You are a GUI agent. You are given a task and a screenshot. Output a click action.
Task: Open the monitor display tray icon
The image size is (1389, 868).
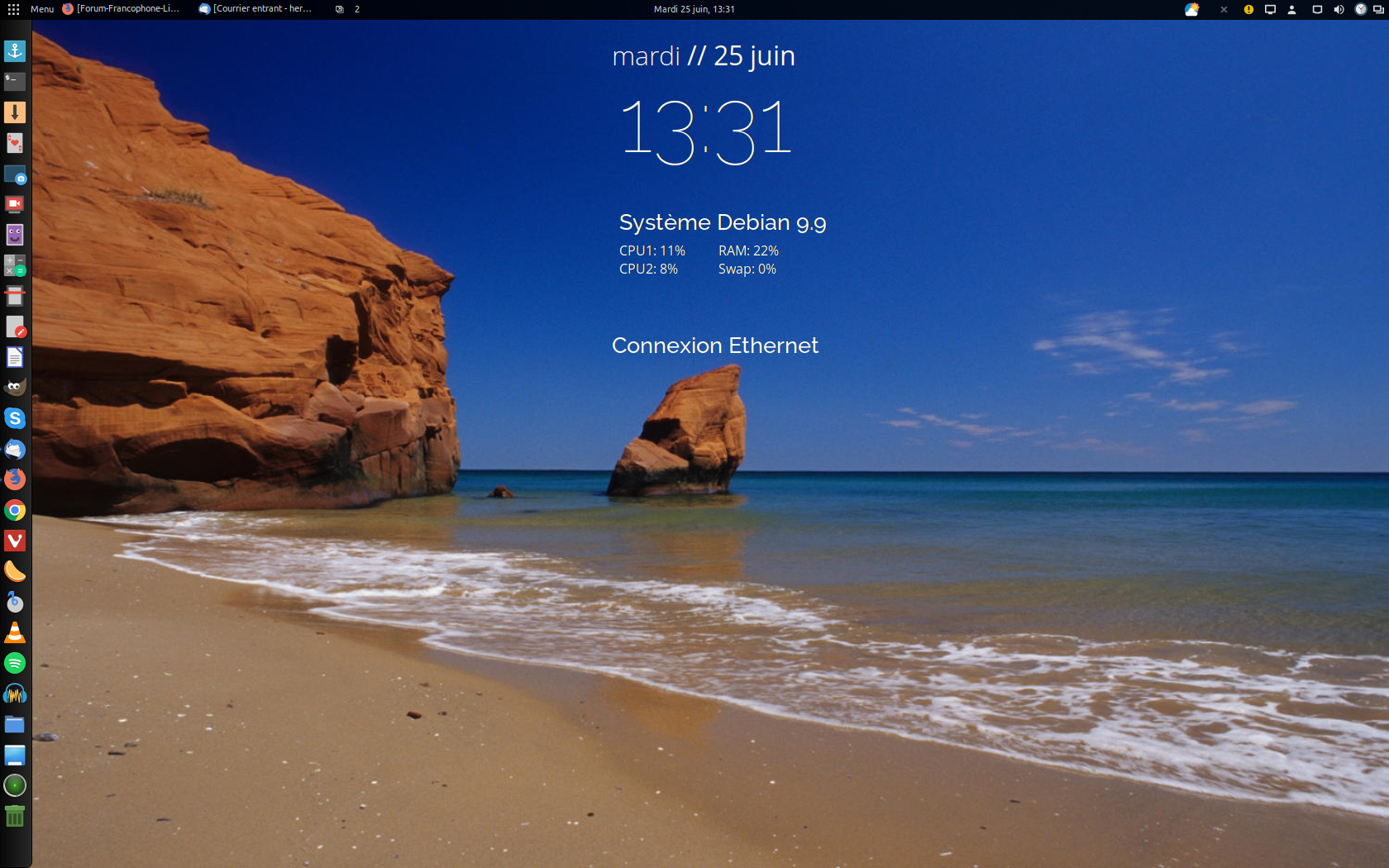[1270, 10]
